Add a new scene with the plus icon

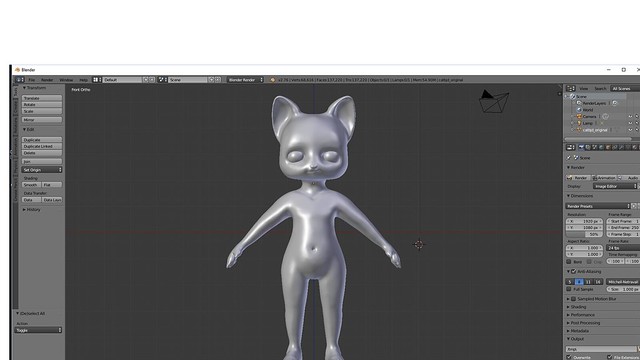tap(211, 80)
